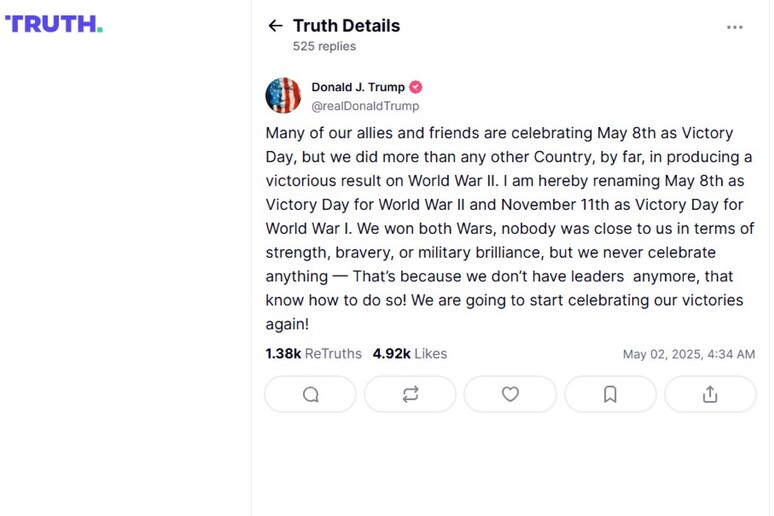Click the final word 'again!' in the post

[x=288, y=324]
